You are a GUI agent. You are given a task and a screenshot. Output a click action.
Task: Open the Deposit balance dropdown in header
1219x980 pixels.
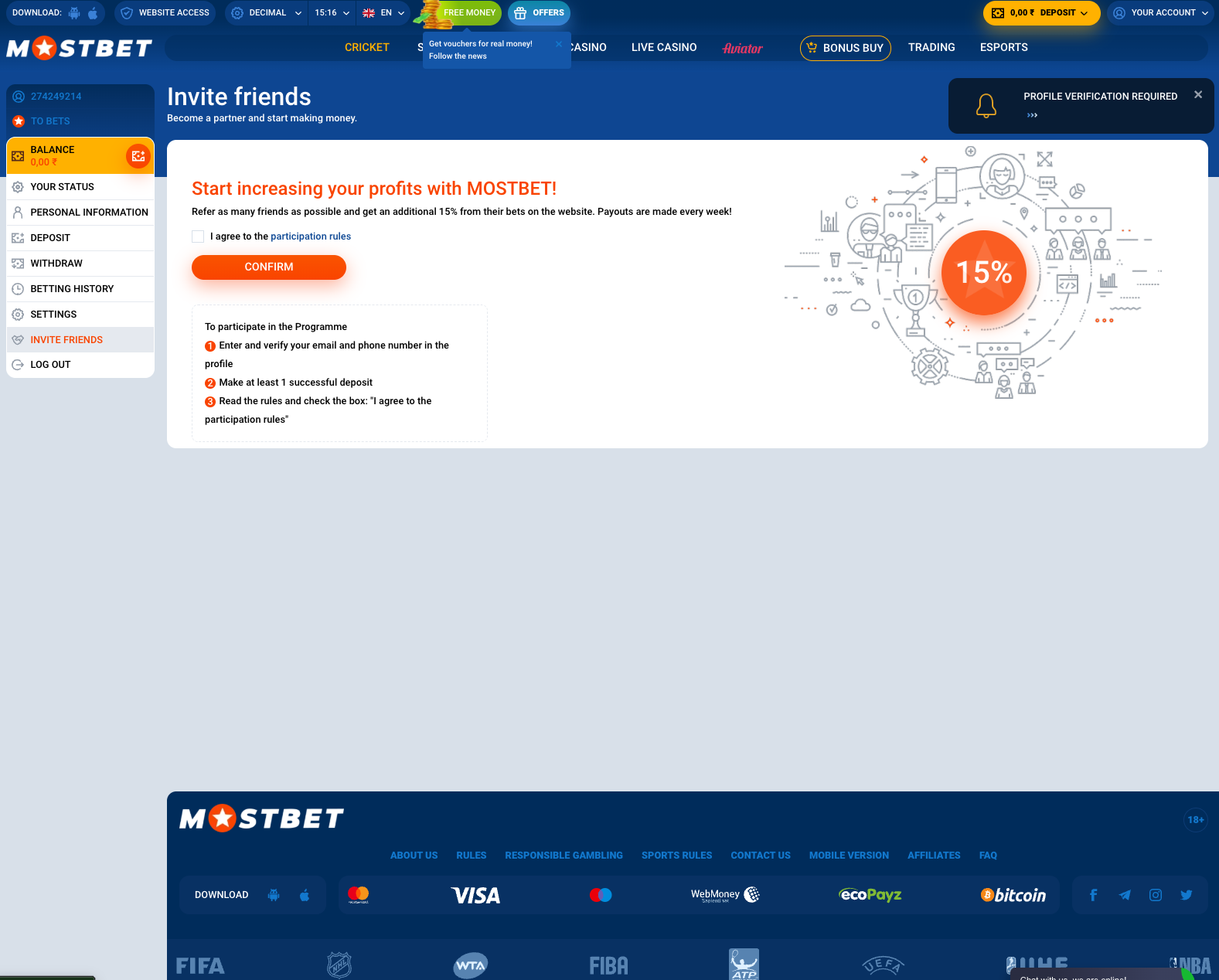click(x=1041, y=13)
